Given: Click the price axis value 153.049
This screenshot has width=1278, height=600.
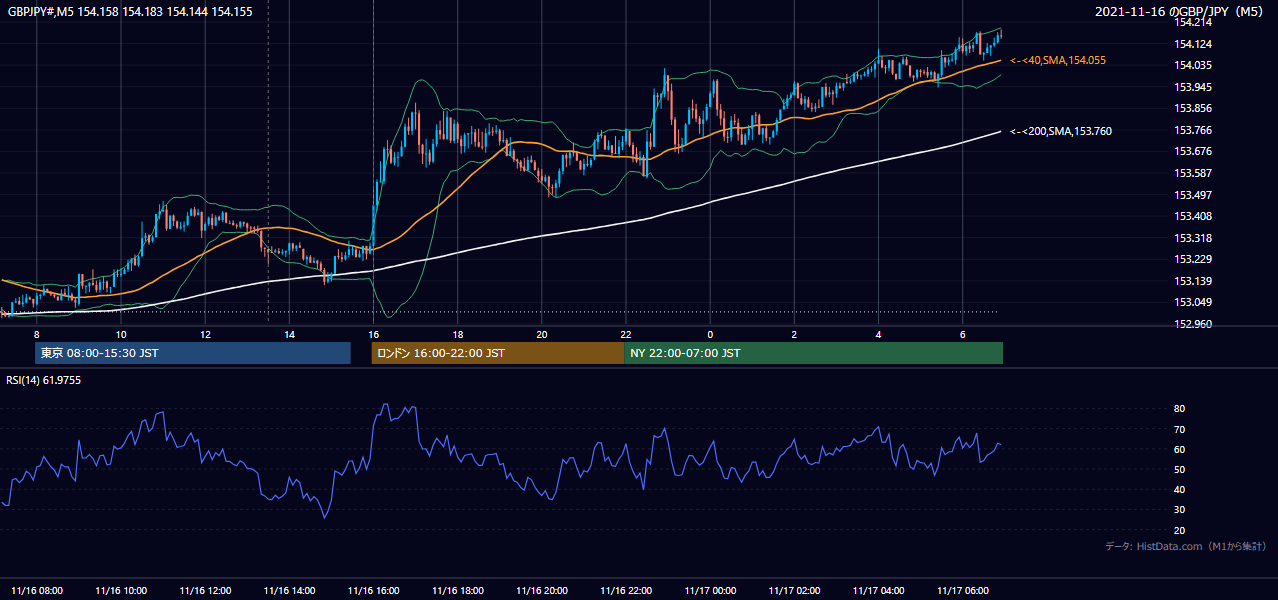Looking at the screenshot, I should point(1193,302).
